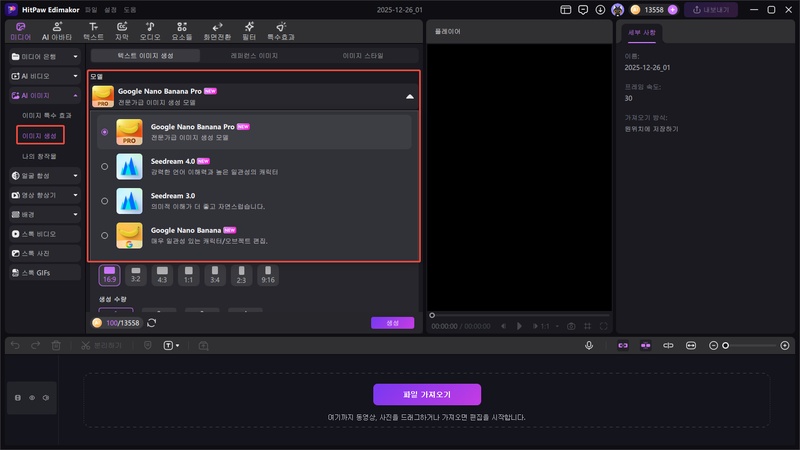Switch to 이미지 스타일 tab
800x450 pixels.
pos(363,56)
